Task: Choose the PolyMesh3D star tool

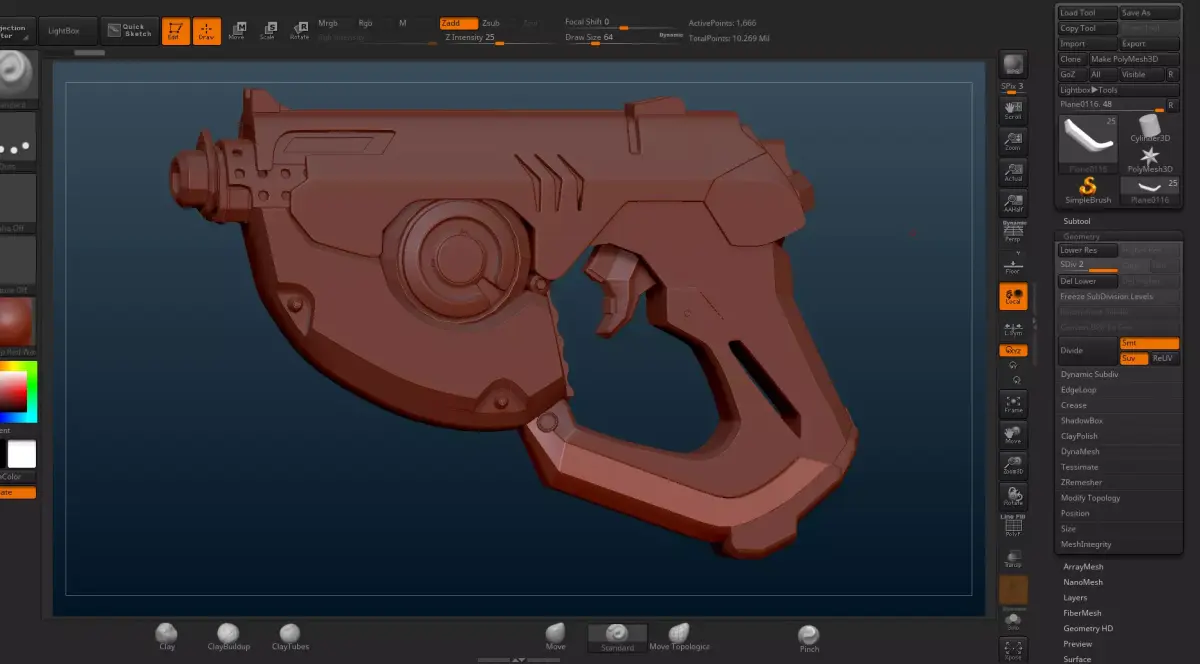Action: coord(1150,159)
